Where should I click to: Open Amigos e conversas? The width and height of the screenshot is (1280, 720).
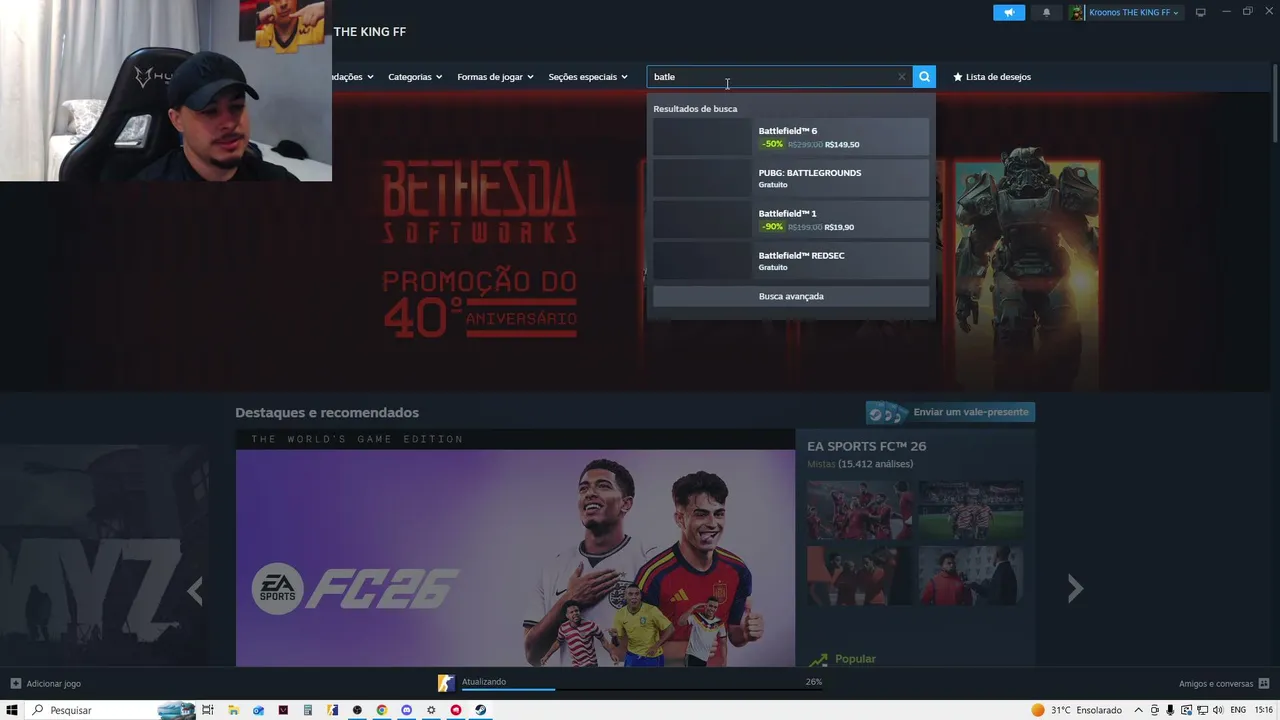pyautogui.click(x=1216, y=684)
